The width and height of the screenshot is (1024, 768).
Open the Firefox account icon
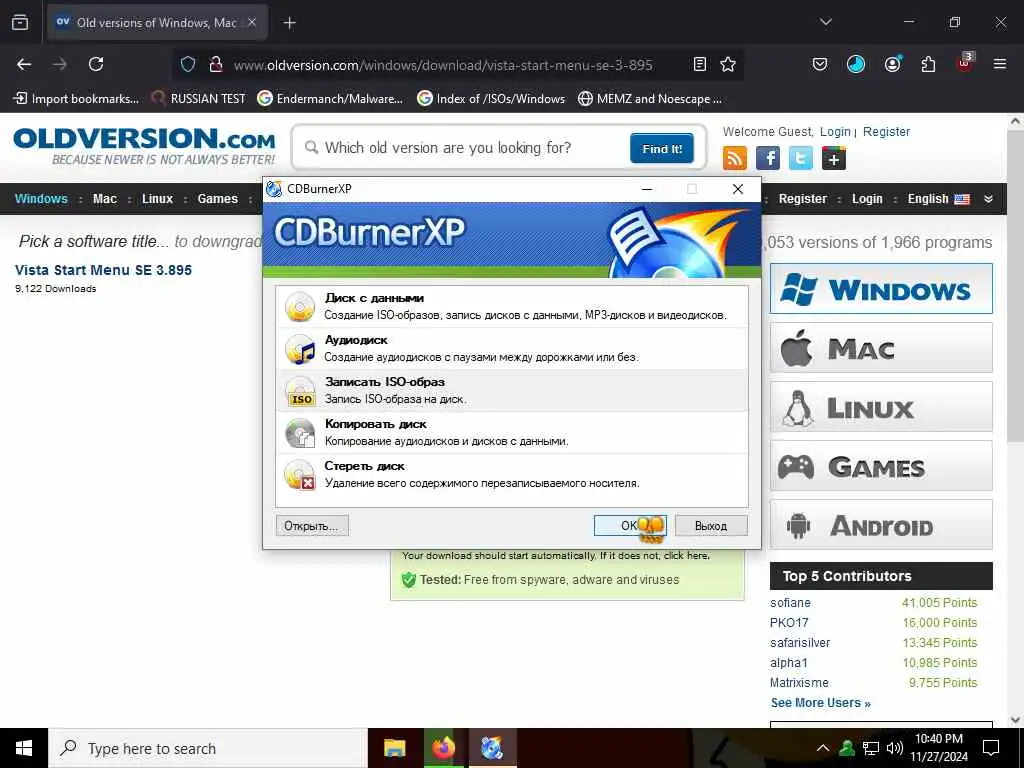[892, 64]
